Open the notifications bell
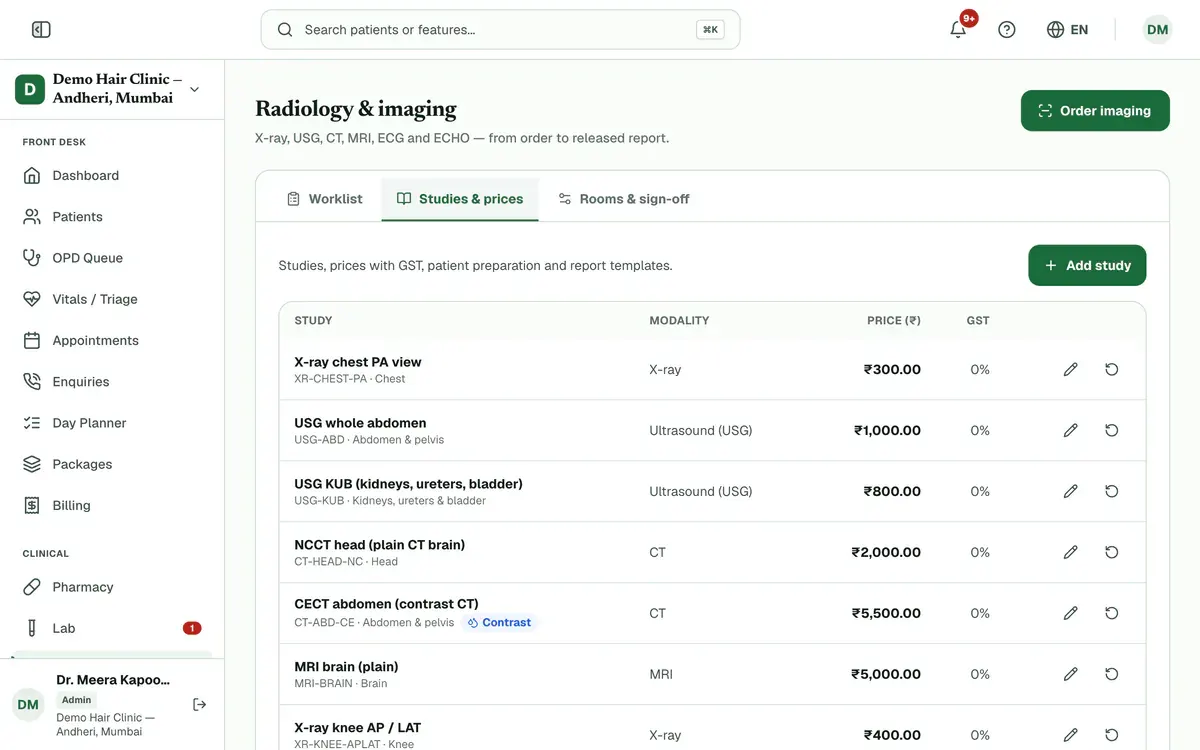The height and width of the screenshot is (750, 1200). [x=958, y=30]
